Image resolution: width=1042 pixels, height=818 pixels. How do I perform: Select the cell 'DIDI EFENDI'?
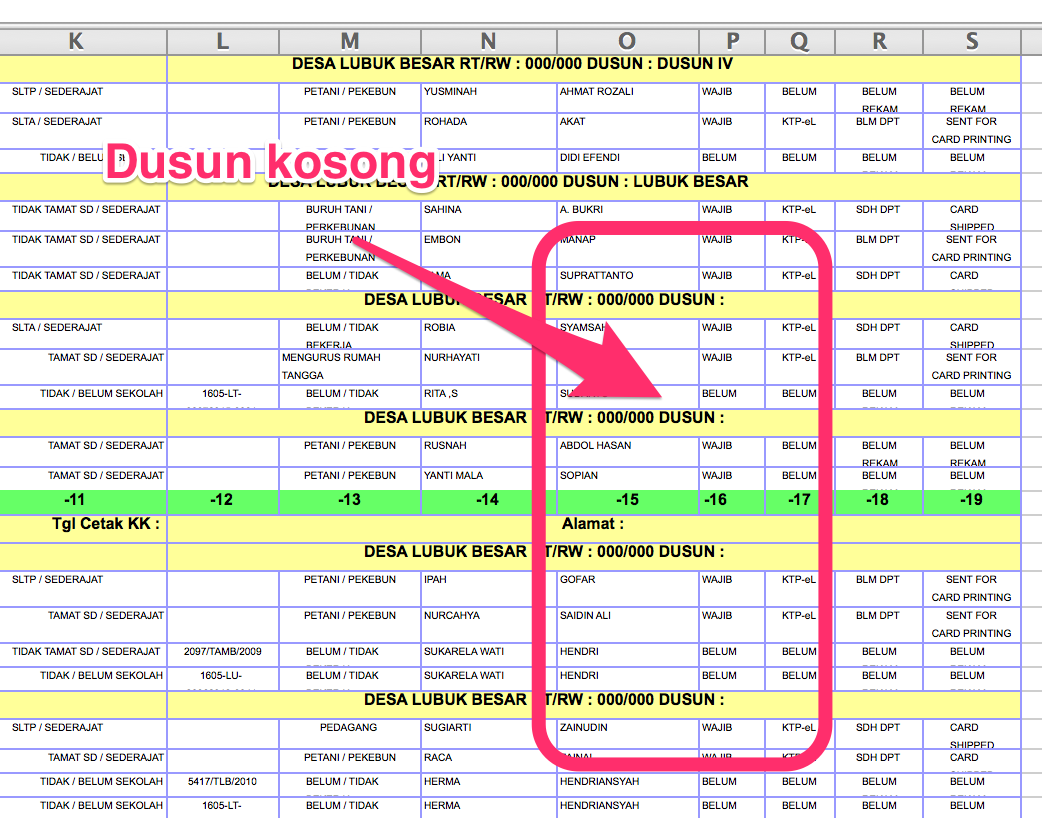[627, 161]
